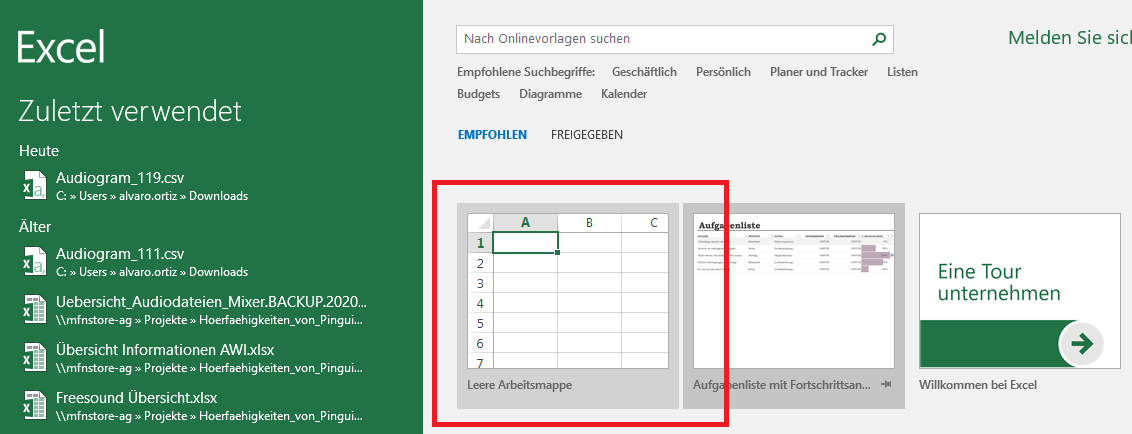Select the Planer und Tracker suggestion
The image size is (1132, 434).
[819, 72]
